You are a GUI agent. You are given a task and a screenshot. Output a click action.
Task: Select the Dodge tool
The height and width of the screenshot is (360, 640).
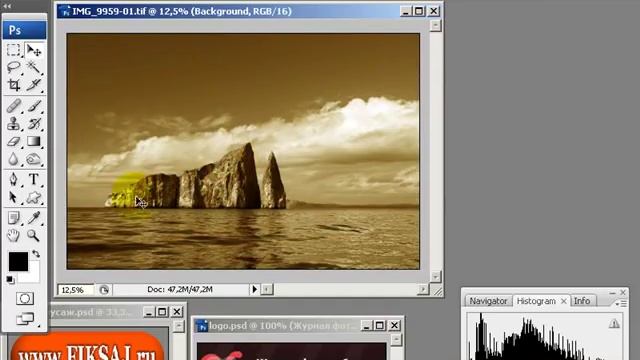(x=34, y=159)
